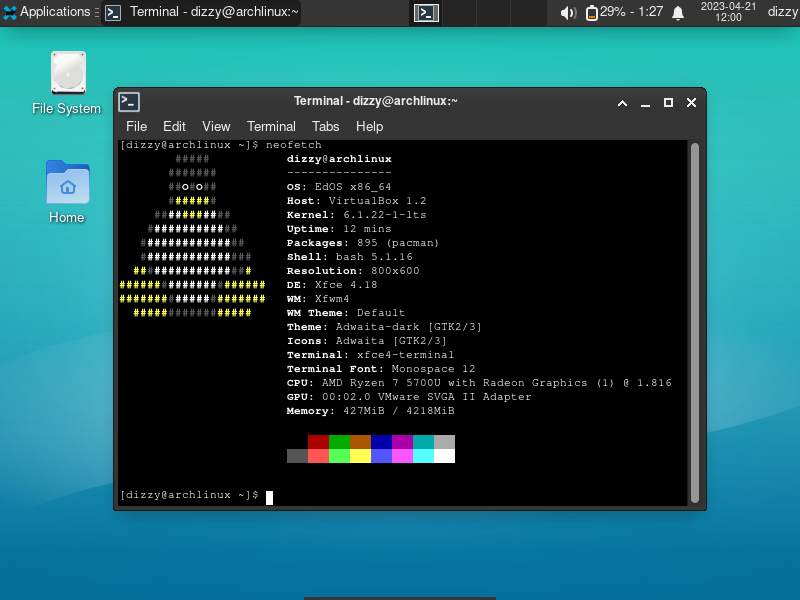Click the 'neofetch' command text
This screenshot has width=800, height=600.
click(x=293, y=145)
